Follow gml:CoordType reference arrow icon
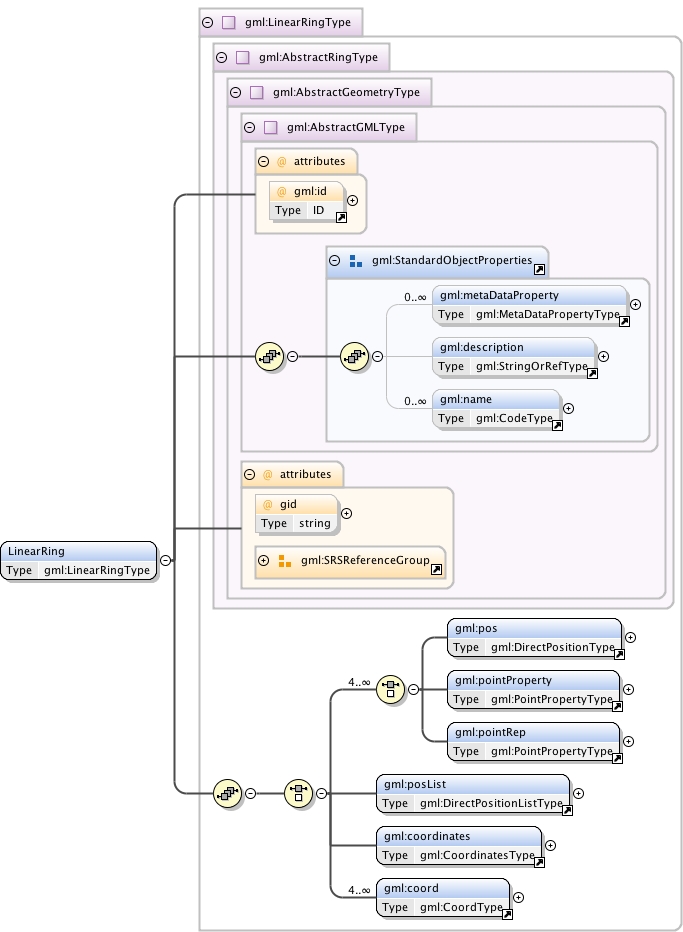Image resolution: width=683 pixels, height=932 pixels. tap(507, 915)
